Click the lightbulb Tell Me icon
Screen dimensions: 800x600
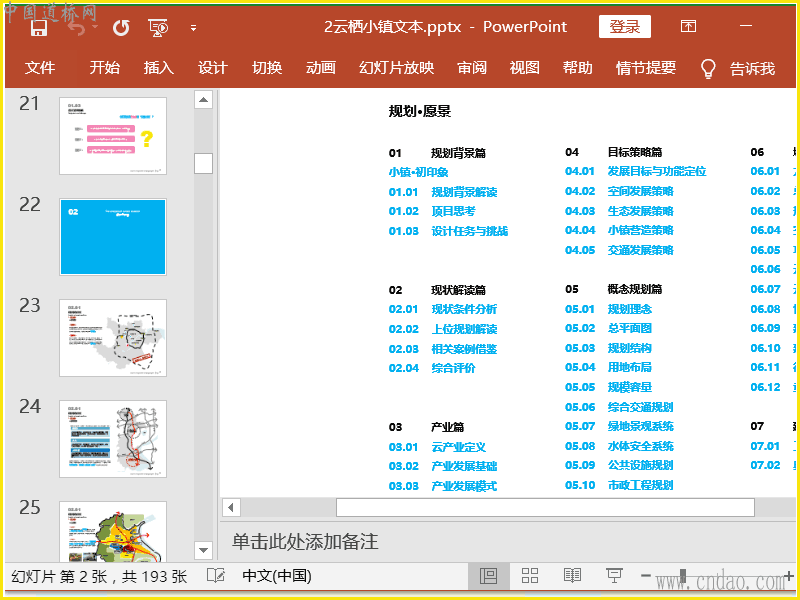(708, 68)
